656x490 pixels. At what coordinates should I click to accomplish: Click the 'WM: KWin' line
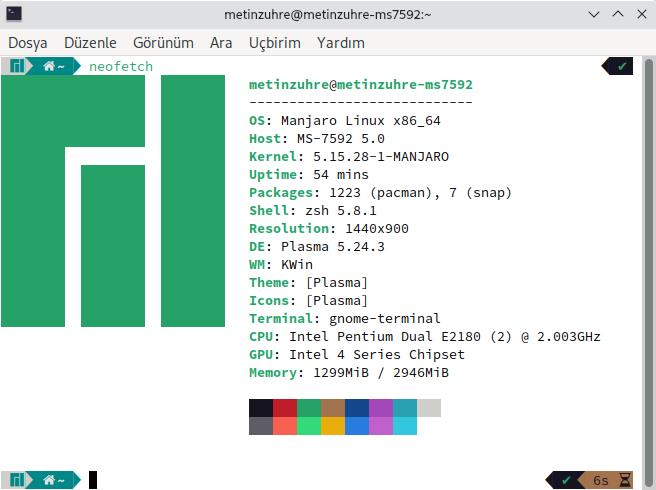click(281, 264)
